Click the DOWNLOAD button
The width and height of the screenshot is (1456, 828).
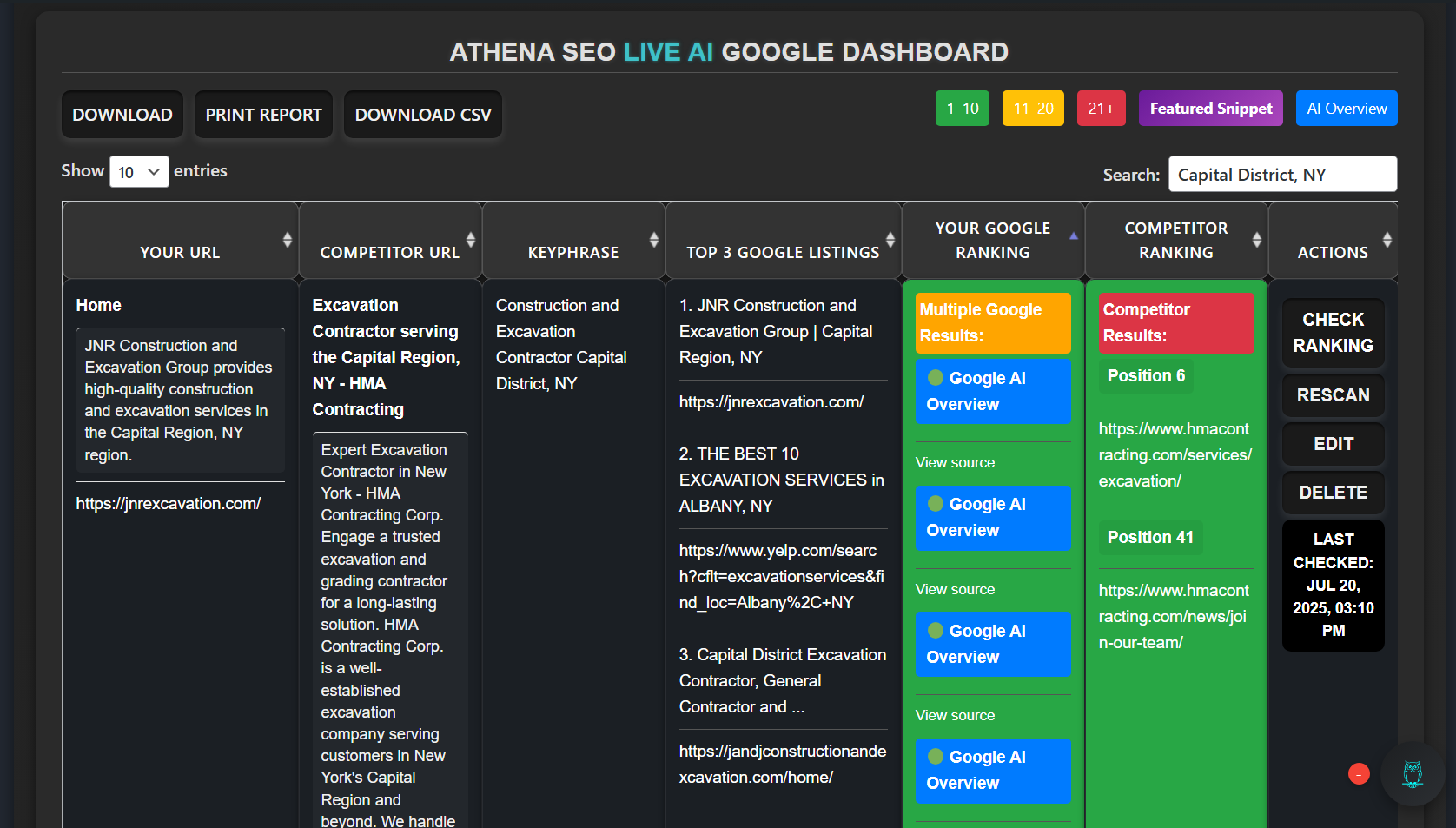[122, 115]
